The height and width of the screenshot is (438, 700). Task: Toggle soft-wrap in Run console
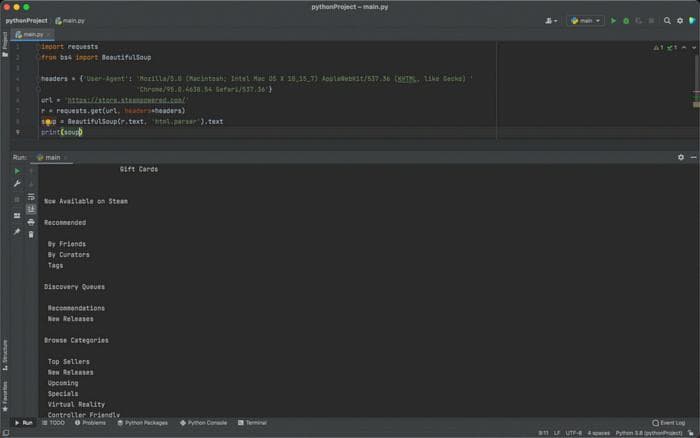point(31,197)
